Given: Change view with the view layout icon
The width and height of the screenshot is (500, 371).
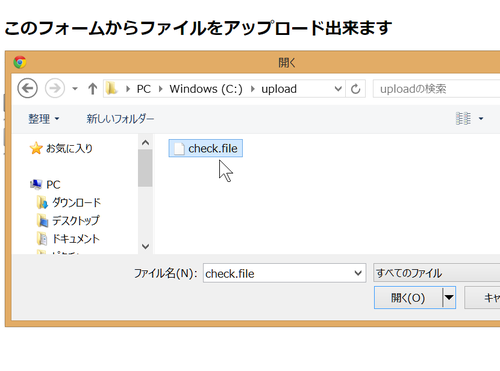Looking at the screenshot, I should 463,118.
